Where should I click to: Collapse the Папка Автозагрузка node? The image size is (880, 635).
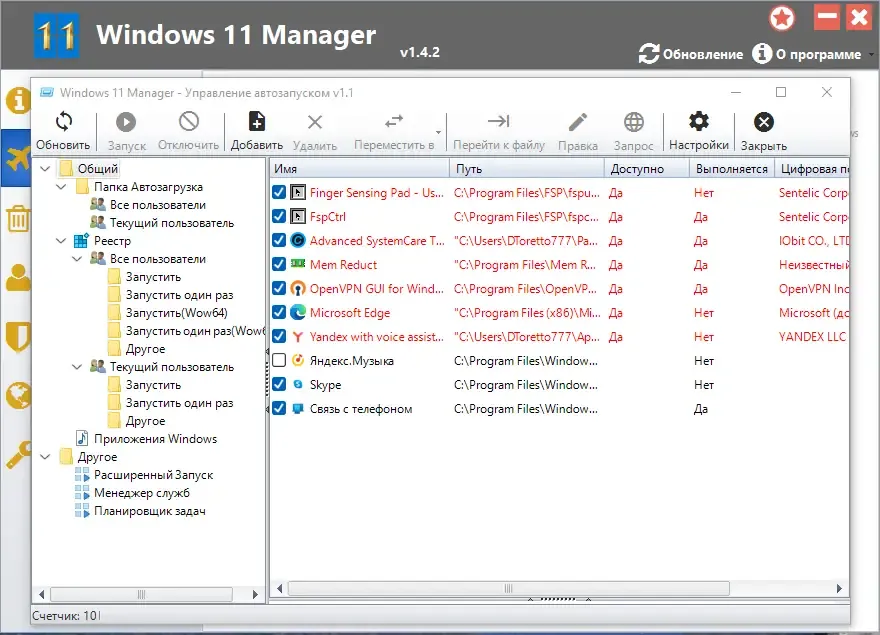pyautogui.click(x=62, y=186)
